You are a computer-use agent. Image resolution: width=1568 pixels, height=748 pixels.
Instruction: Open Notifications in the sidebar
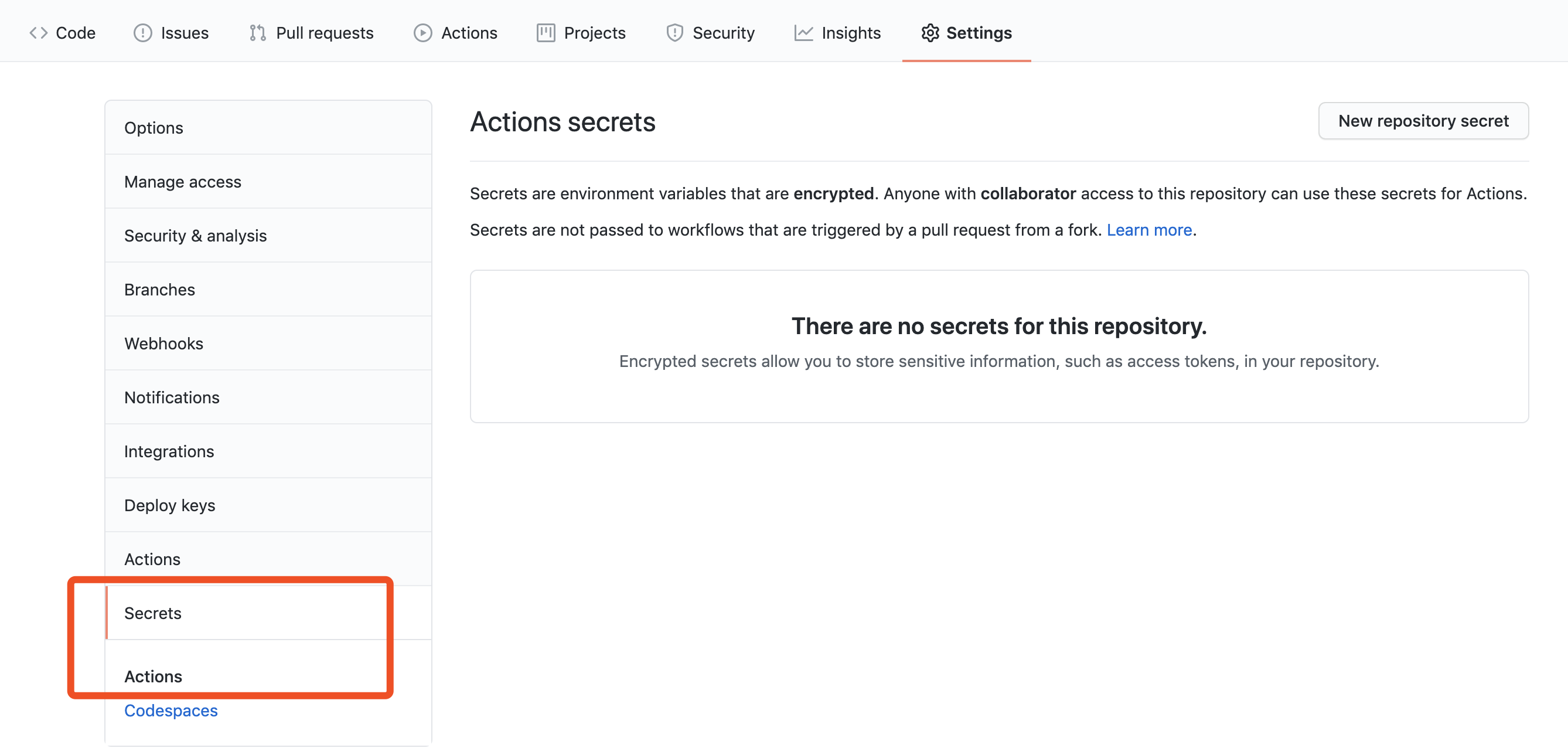172,397
